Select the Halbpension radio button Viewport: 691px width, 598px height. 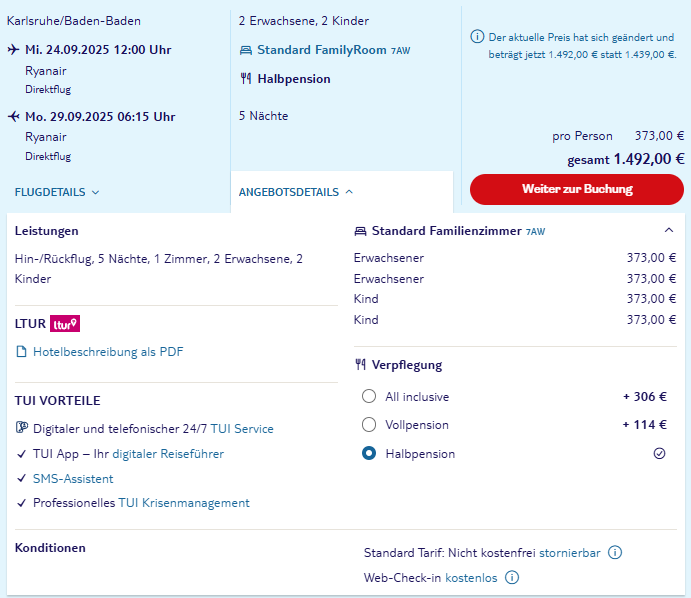click(369, 453)
